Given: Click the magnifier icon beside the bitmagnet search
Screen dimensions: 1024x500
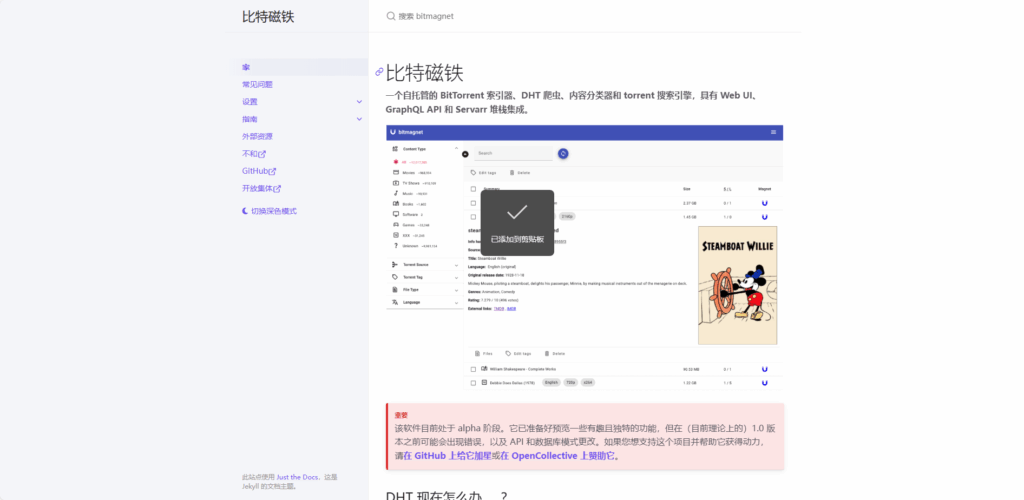Looking at the screenshot, I should 391,16.
